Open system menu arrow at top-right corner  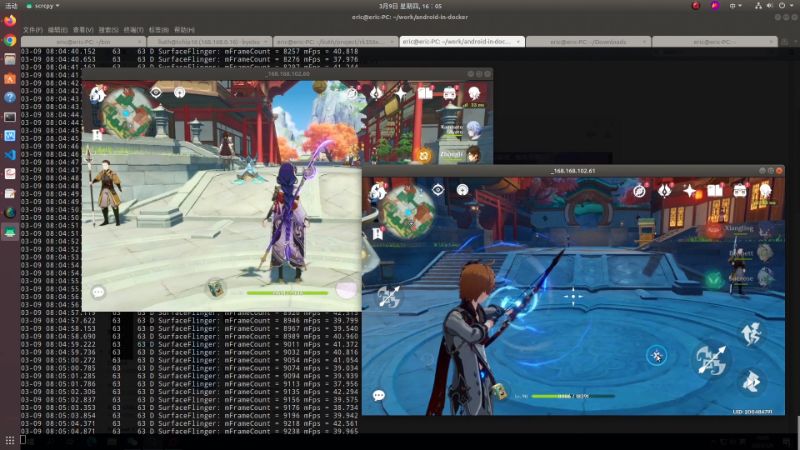tap(791, 6)
